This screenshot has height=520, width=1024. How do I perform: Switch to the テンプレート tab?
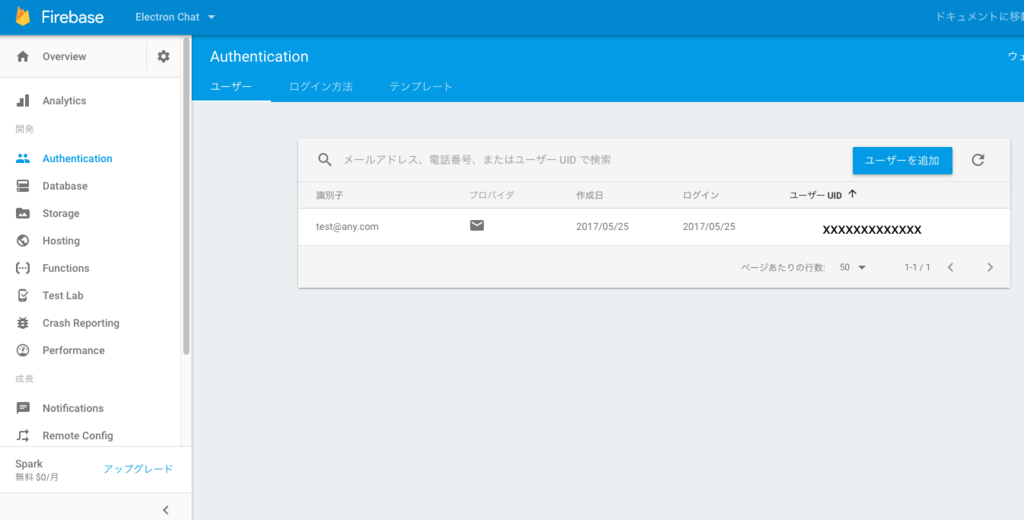coord(421,86)
